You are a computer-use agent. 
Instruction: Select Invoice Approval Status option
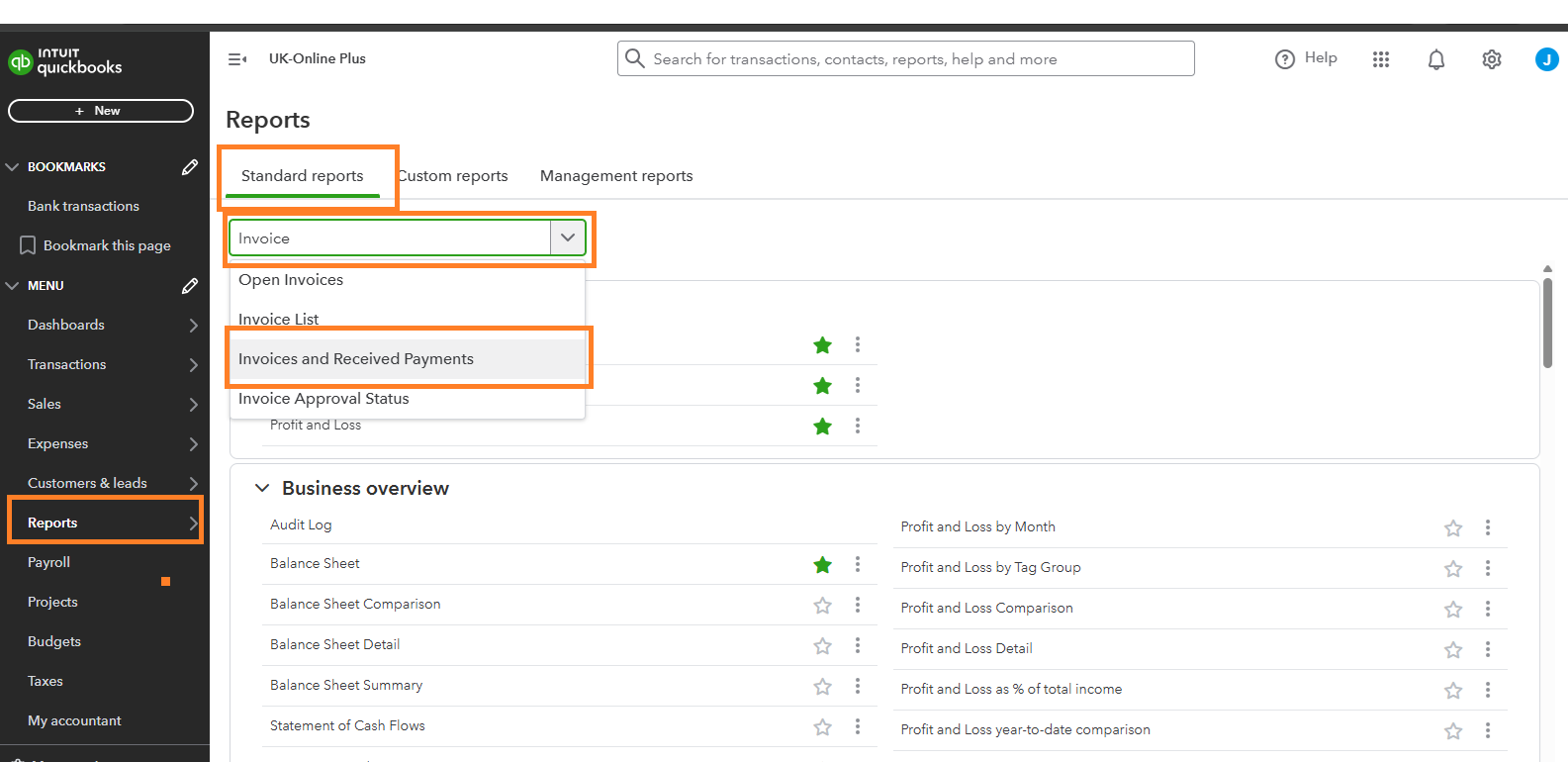pyautogui.click(x=408, y=399)
